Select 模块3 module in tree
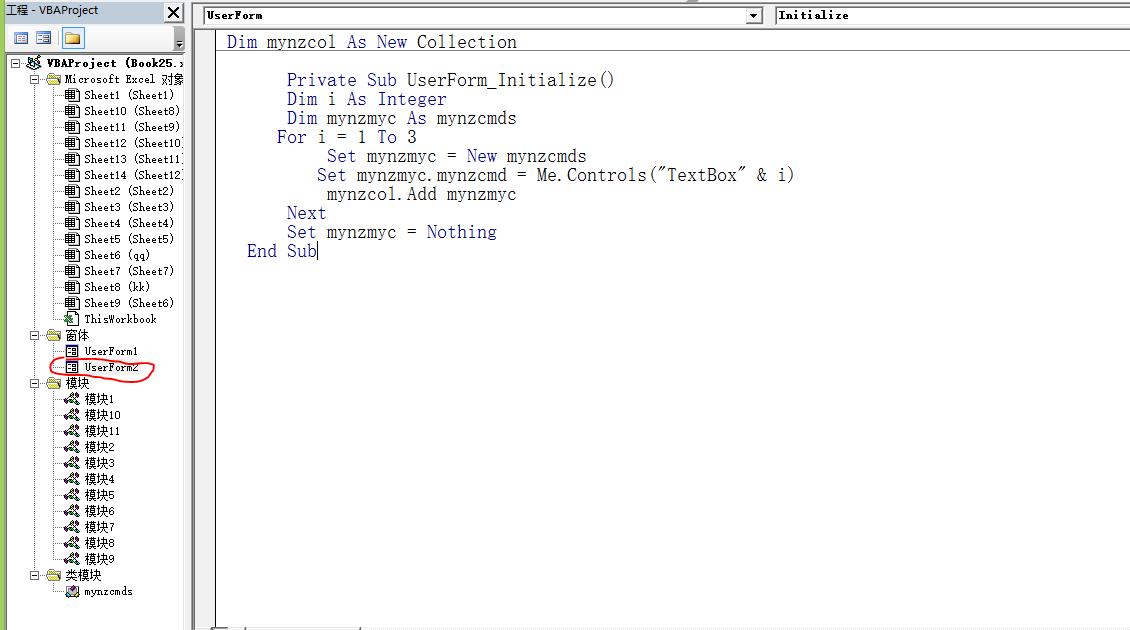1130x630 pixels. (99, 463)
